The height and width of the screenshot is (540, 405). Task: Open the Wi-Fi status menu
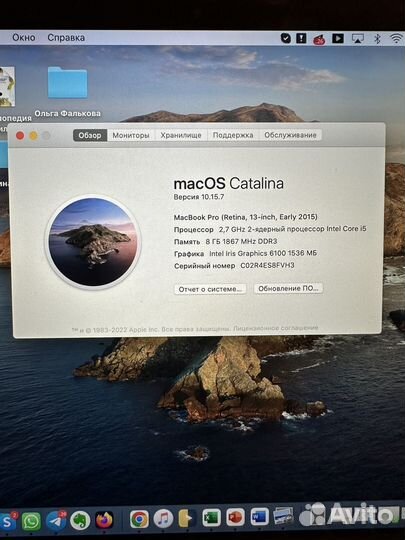tap(397, 38)
